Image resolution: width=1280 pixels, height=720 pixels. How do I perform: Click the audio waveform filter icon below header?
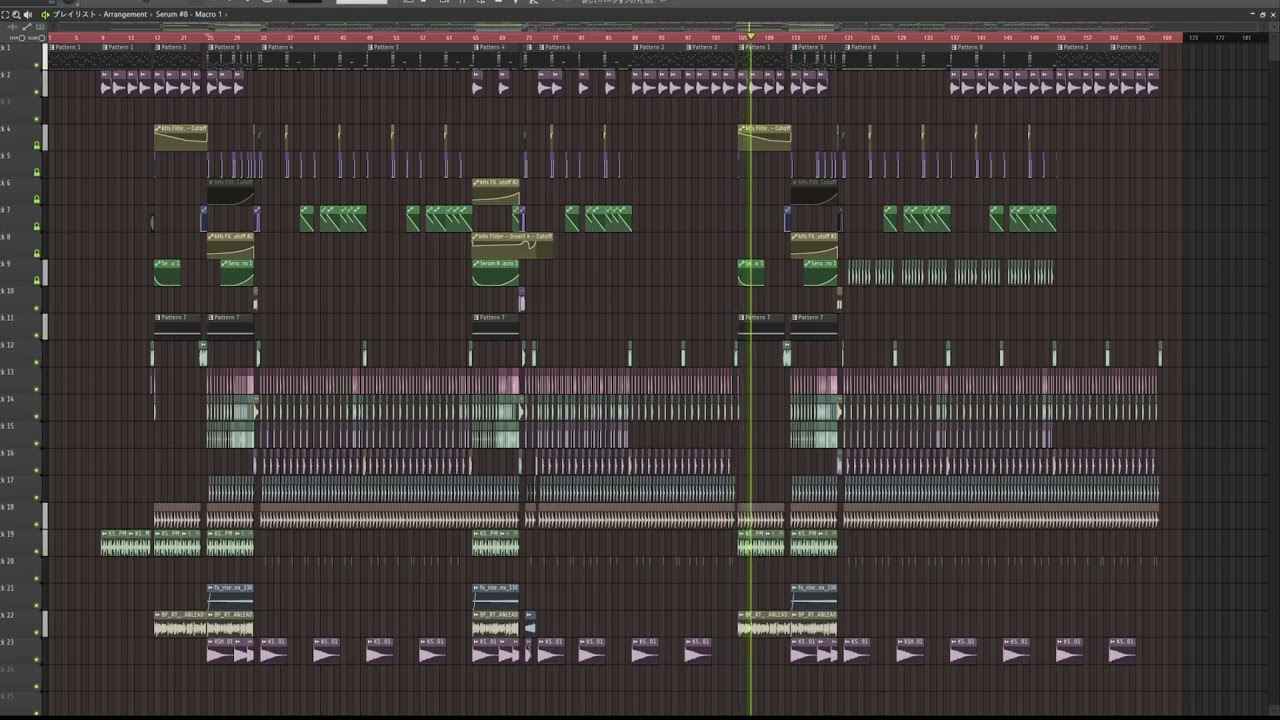pos(12,26)
